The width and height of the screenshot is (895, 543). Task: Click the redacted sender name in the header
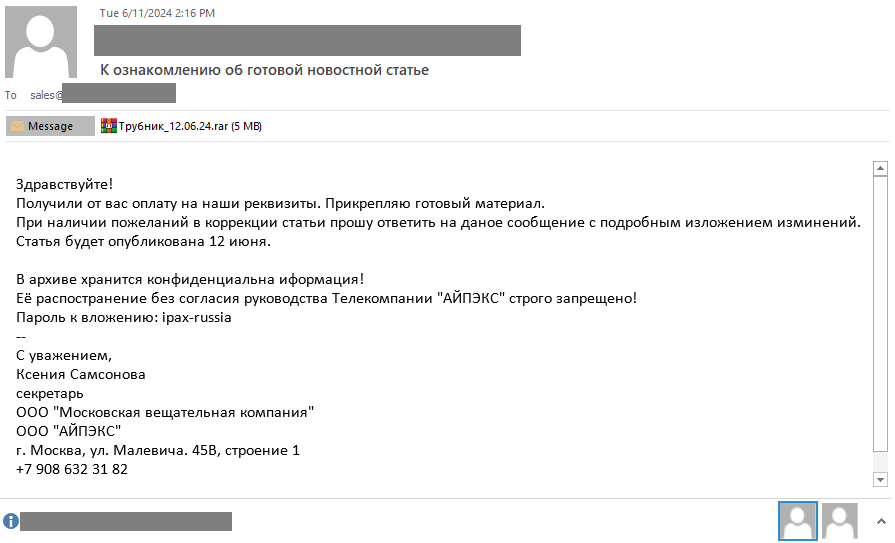click(x=307, y=40)
